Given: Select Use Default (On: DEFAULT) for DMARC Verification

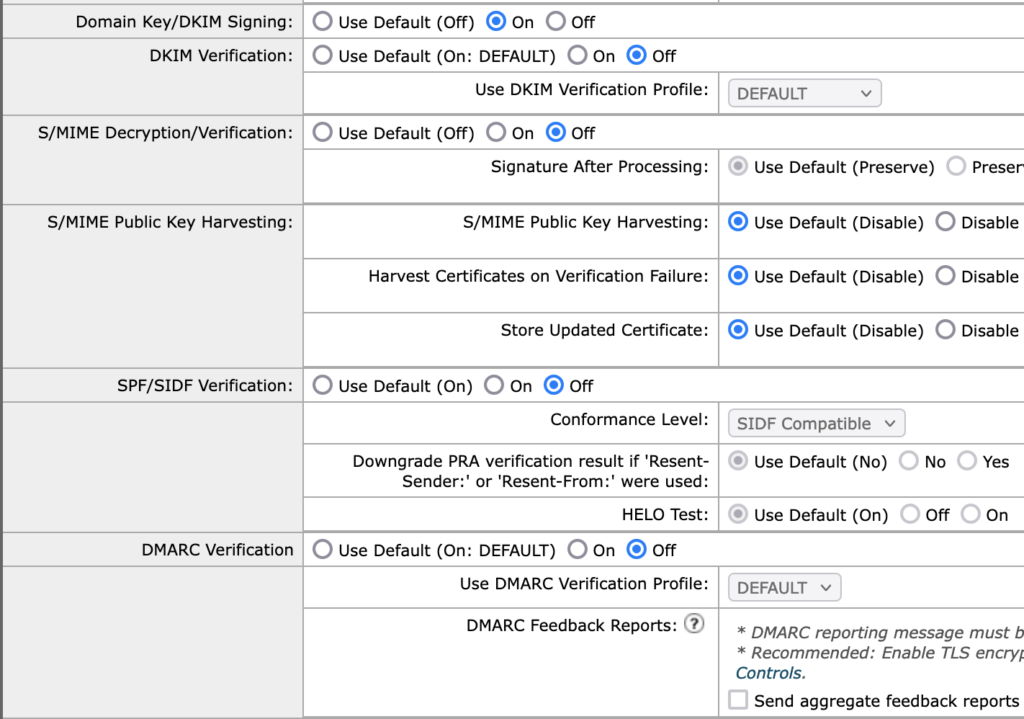Looking at the screenshot, I should (322, 550).
